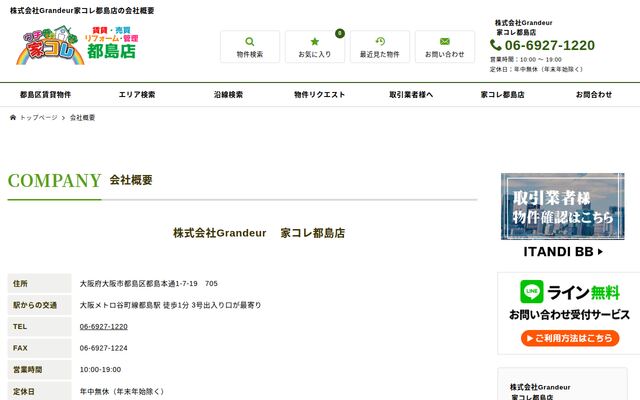Open 最近見た物件 history button
Viewport: 640px width, 400px height.
(380, 47)
